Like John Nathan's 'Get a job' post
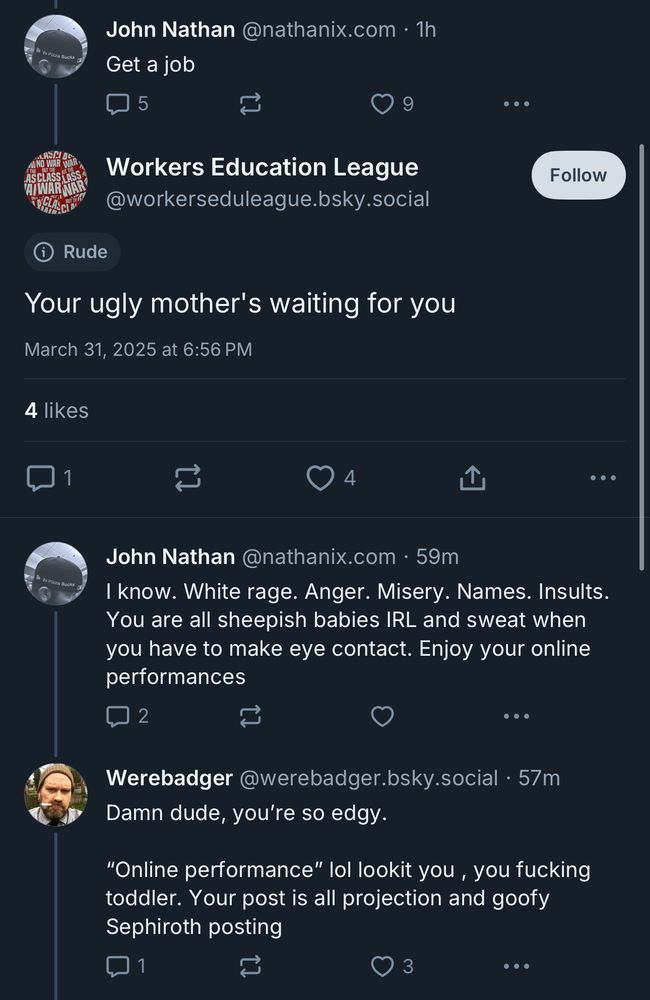This screenshot has width=650, height=1000. click(x=382, y=103)
